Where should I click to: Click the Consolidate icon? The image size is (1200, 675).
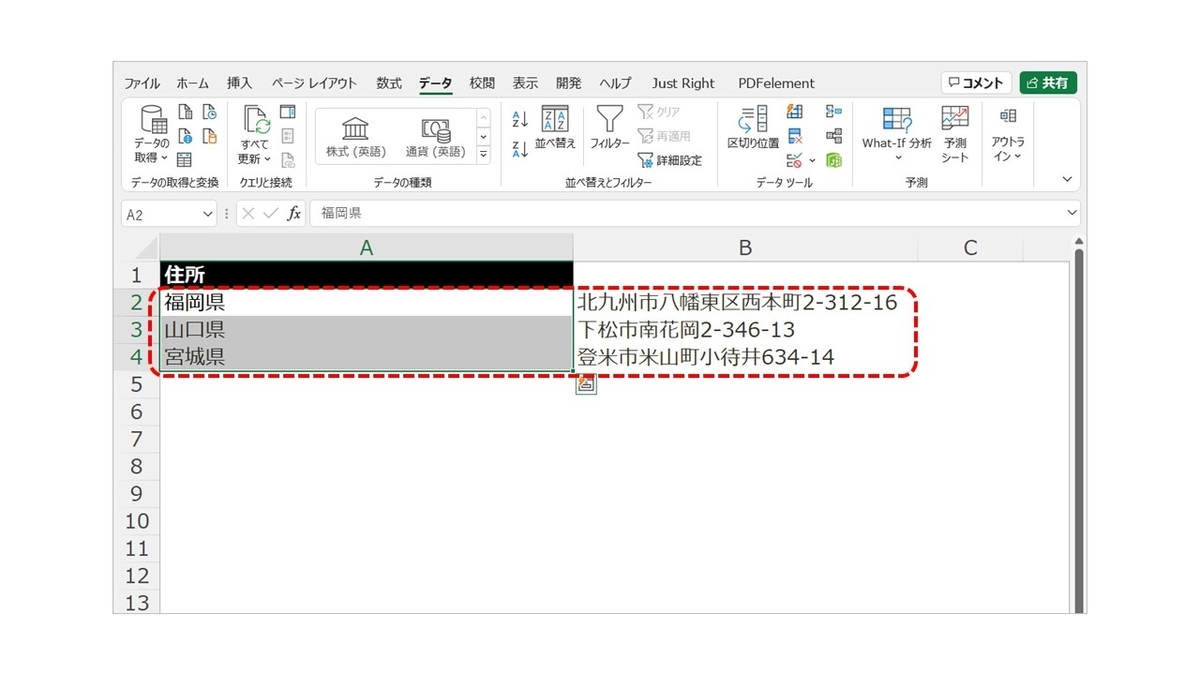[x=833, y=112]
